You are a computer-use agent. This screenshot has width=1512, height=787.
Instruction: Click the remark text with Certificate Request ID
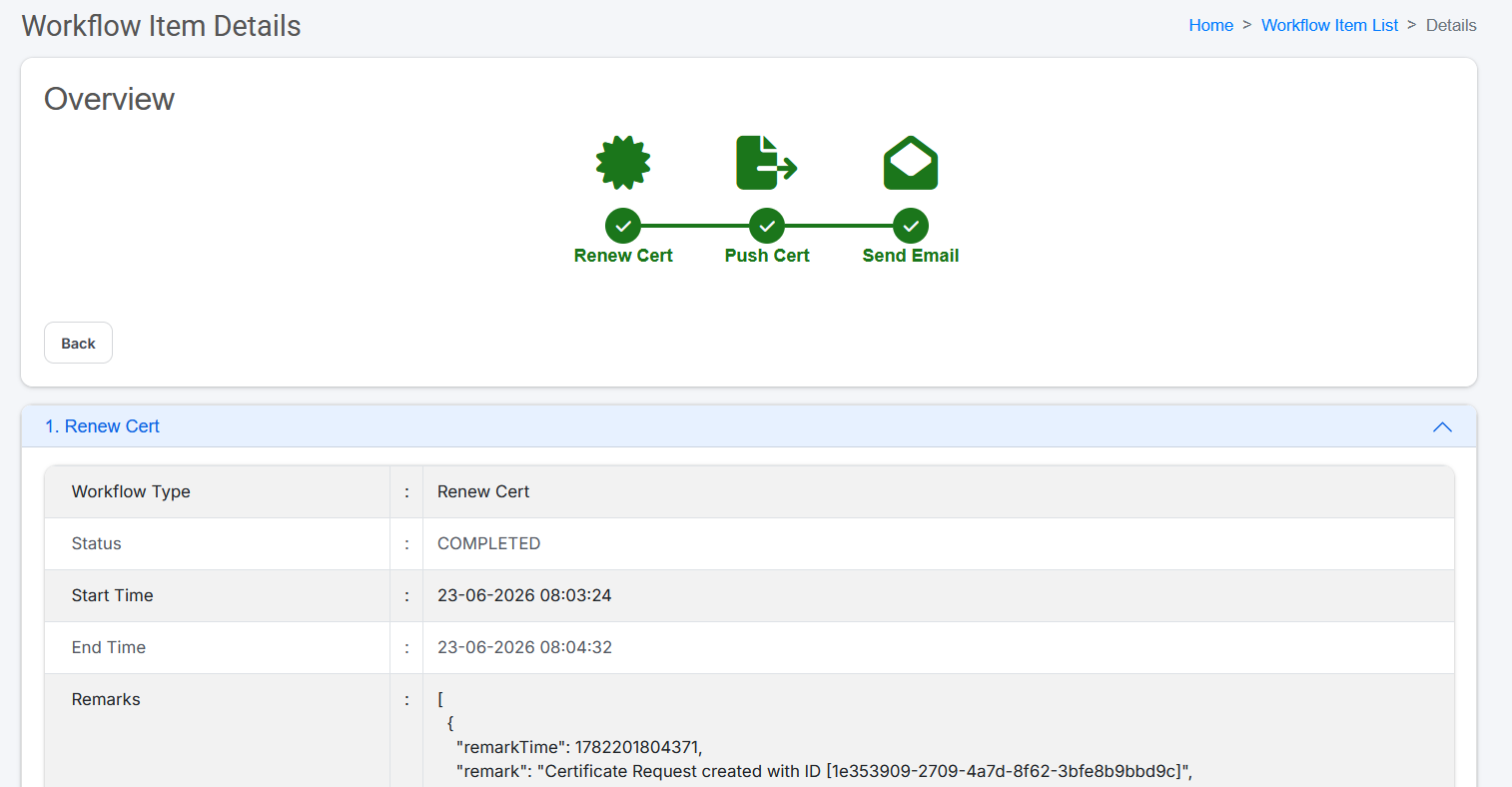pos(824,771)
